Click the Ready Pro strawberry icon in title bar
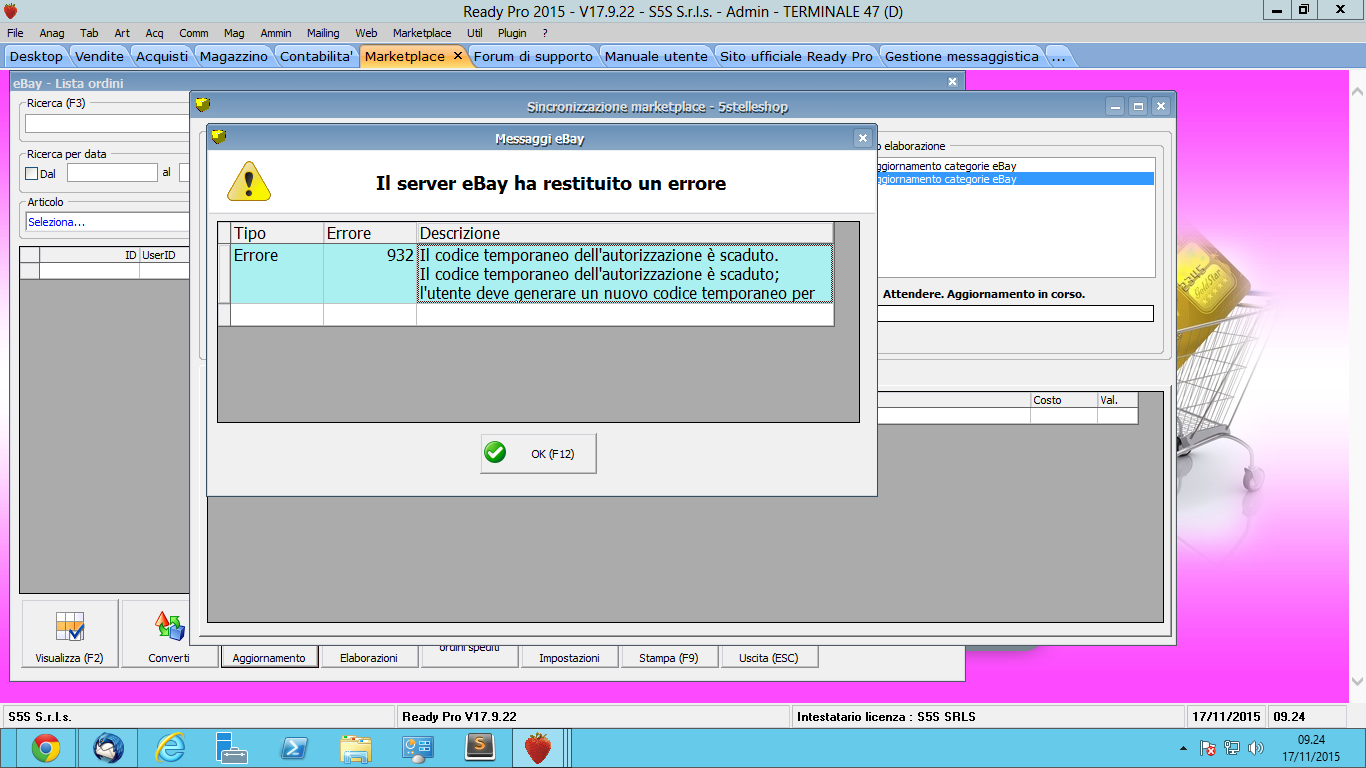The image size is (1366, 768). [11, 11]
